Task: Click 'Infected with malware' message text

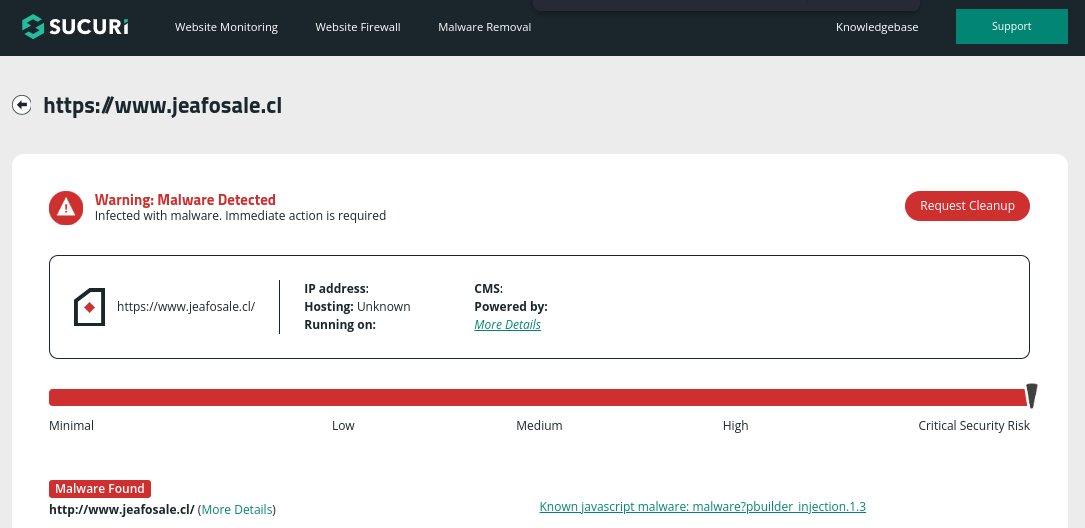Action: point(240,215)
